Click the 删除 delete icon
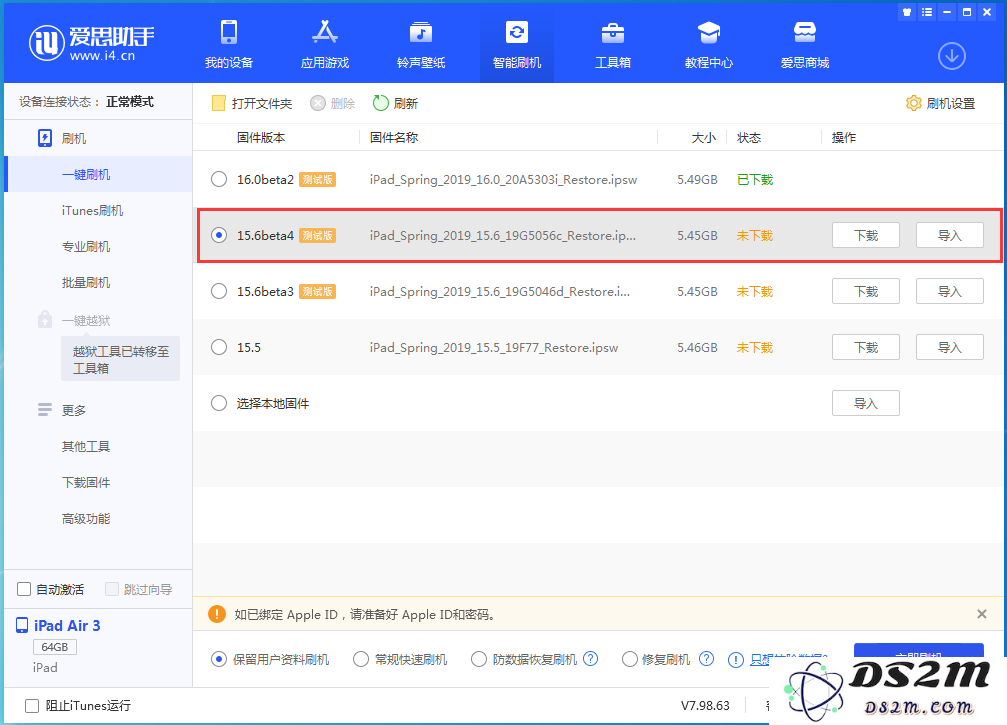The height and width of the screenshot is (725, 1007). coord(318,103)
